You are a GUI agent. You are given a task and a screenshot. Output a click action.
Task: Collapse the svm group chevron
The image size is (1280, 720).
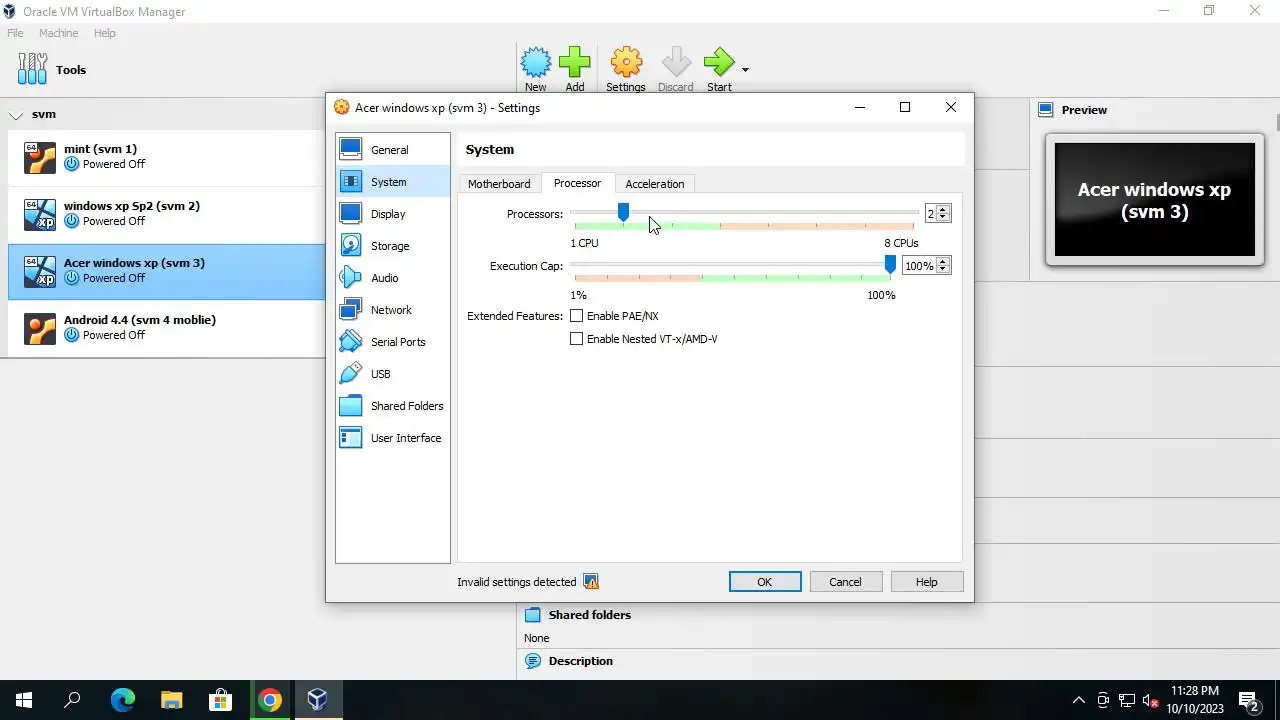click(16, 115)
